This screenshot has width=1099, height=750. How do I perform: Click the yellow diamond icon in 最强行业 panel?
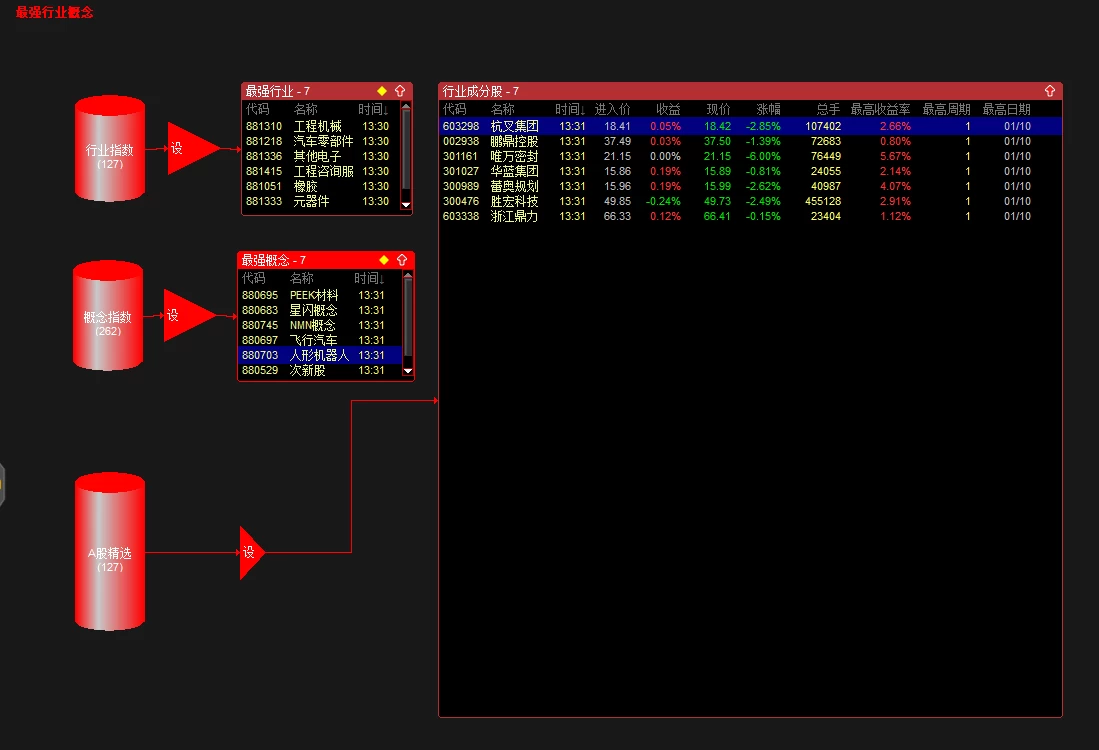pos(382,91)
